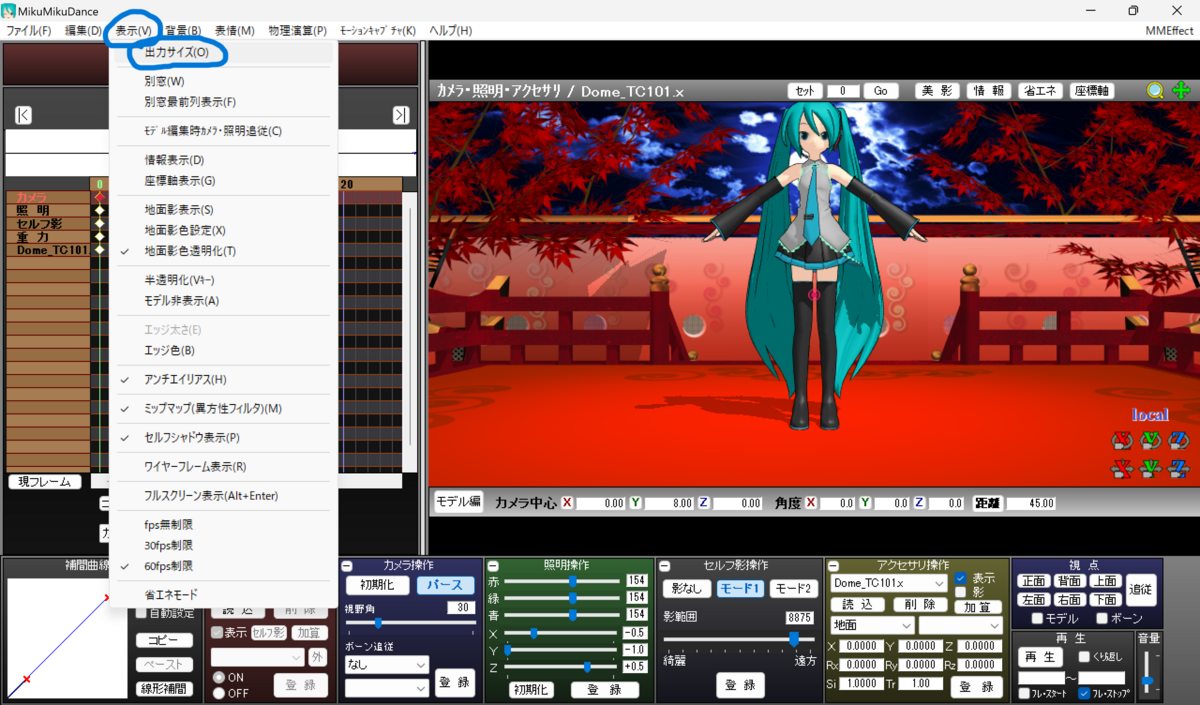Click the blue Z rotation handle icon
The width and height of the screenshot is (1200, 705).
point(1179,440)
